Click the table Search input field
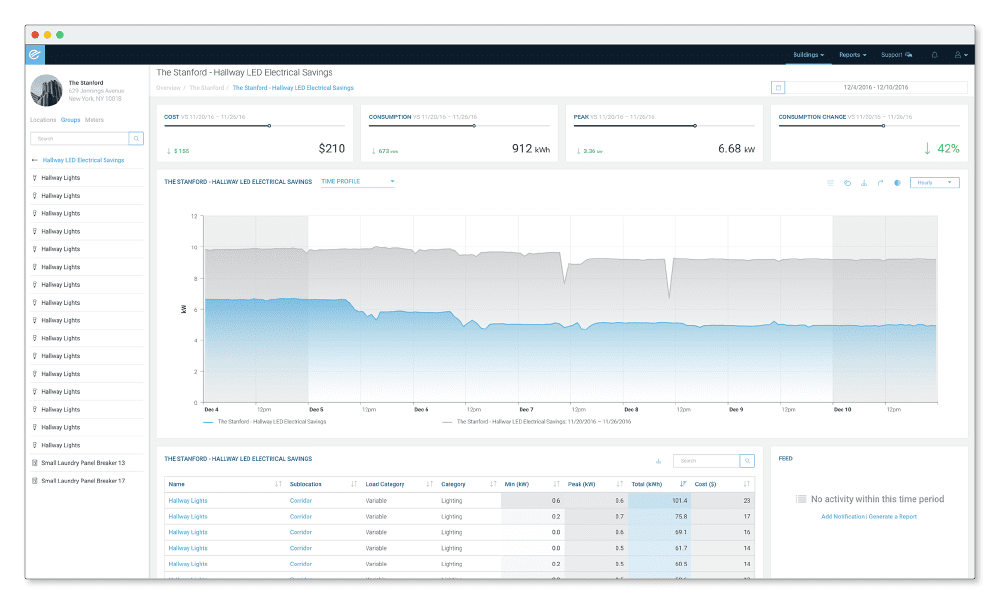 point(707,460)
